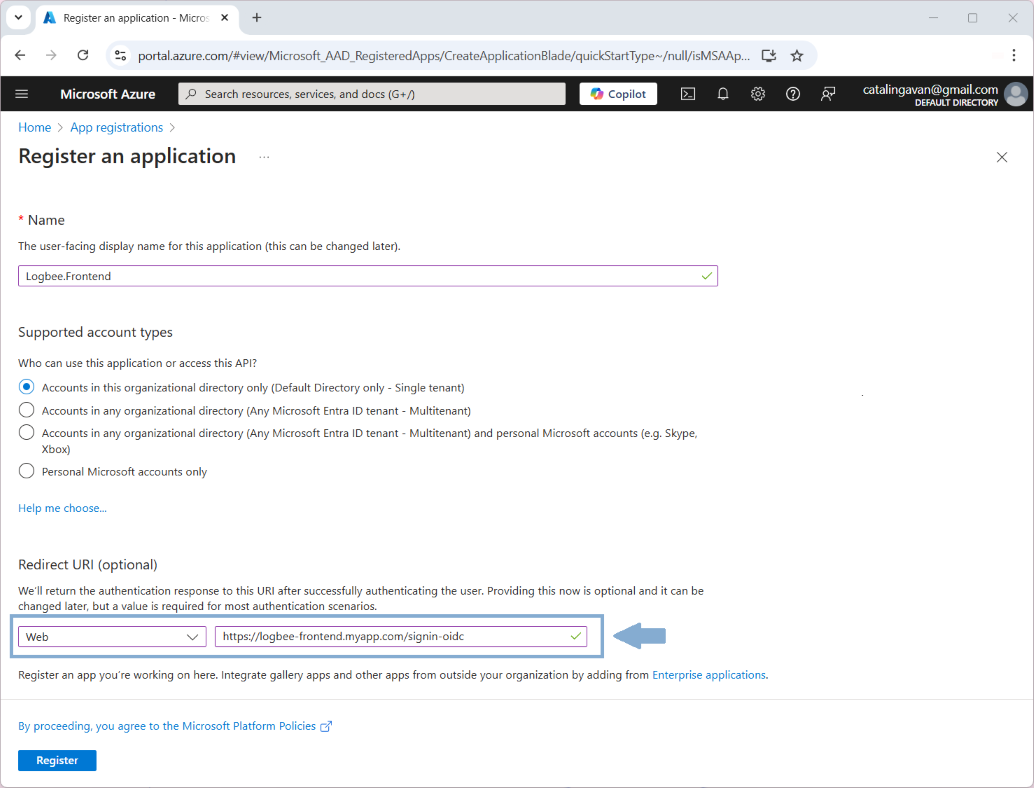Navigate to App registrations breadcrumb

click(x=116, y=127)
